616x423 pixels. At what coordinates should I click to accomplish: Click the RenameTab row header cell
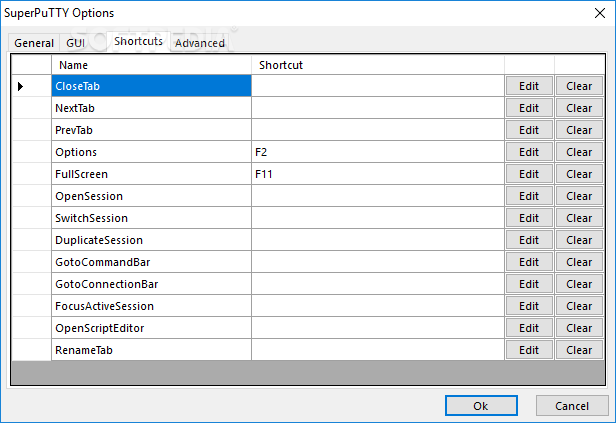tap(31, 350)
